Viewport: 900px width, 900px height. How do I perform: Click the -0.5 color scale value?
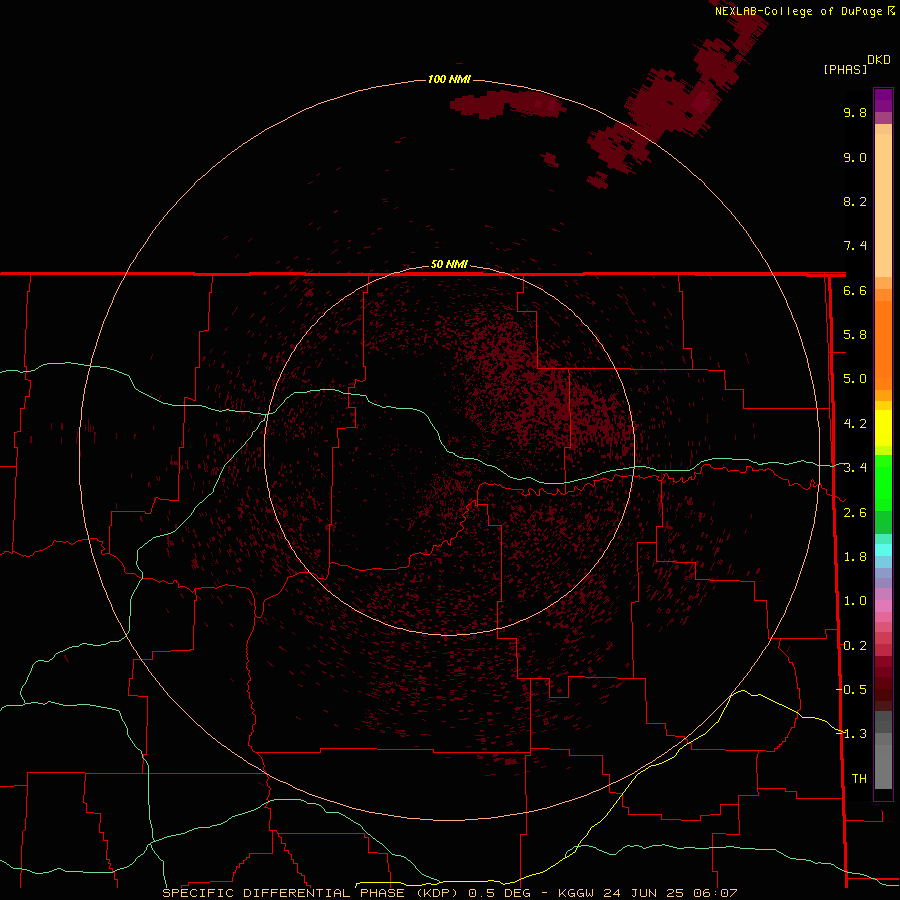click(x=851, y=690)
